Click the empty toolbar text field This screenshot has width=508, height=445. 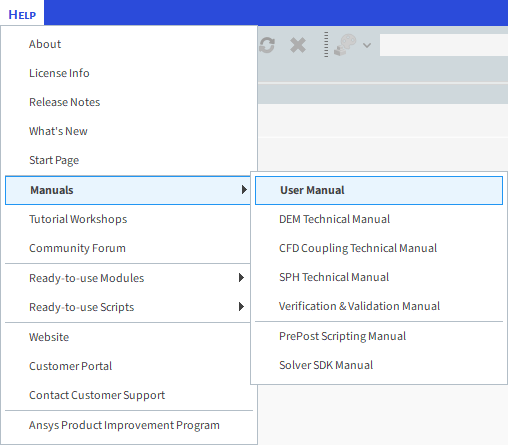pyautogui.click(x=444, y=45)
